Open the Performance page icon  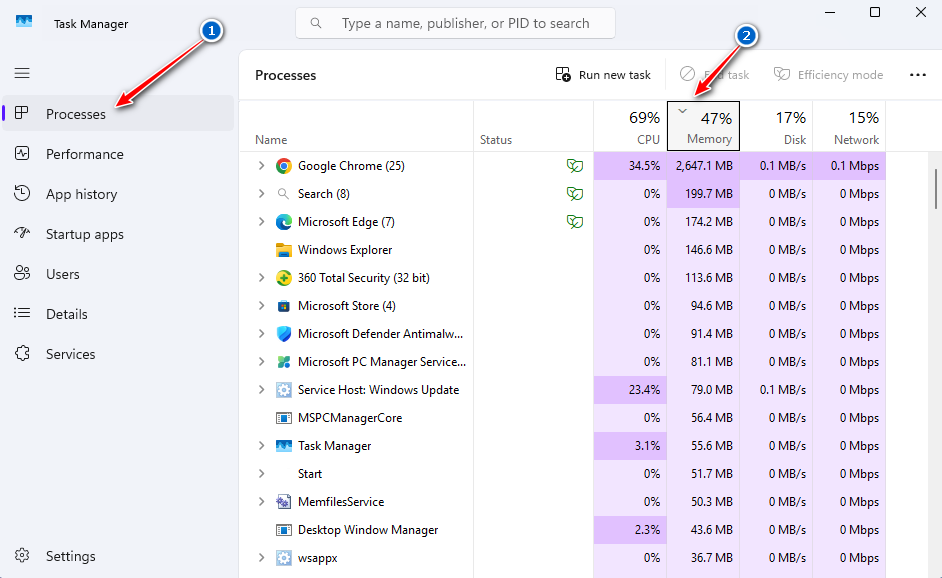pos(22,153)
